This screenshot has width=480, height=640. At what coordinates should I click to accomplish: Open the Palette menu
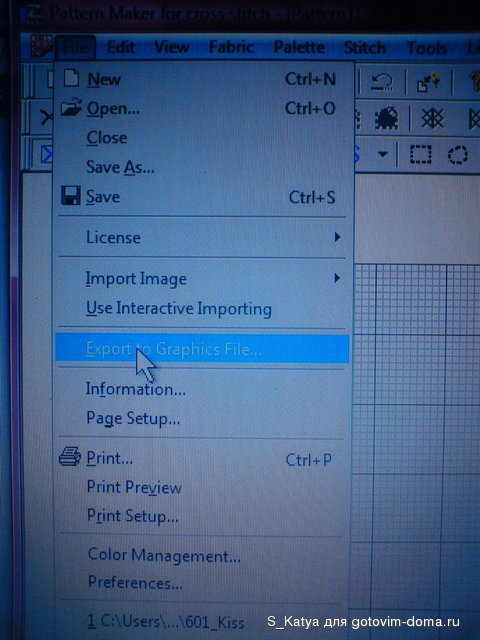(299, 47)
